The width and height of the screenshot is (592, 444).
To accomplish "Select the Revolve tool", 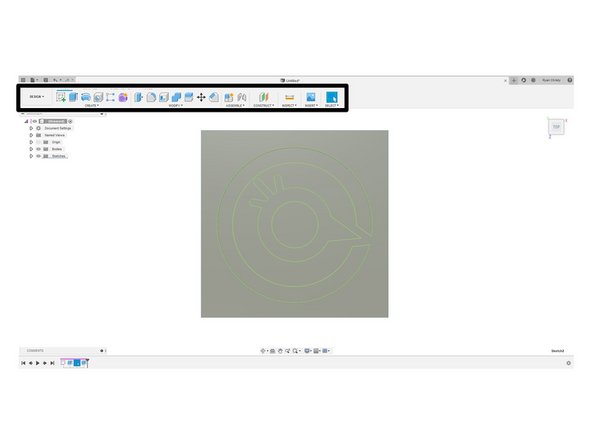I will click(86, 97).
